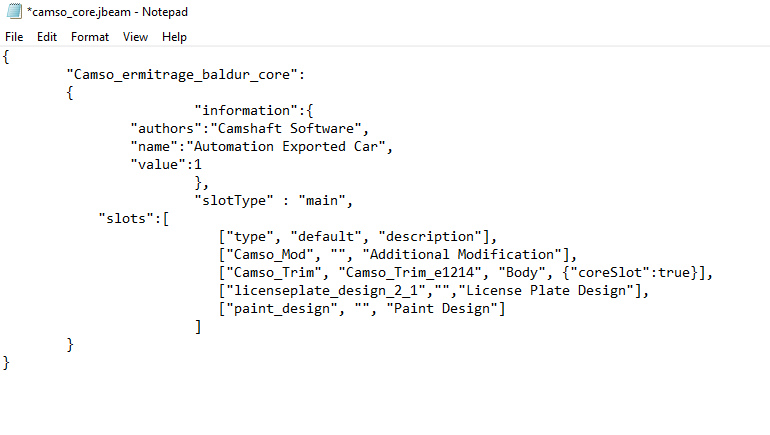Screen dimensions: 770x435
Task: Click the Notepad icon in the title bar
Action: coord(14,11)
